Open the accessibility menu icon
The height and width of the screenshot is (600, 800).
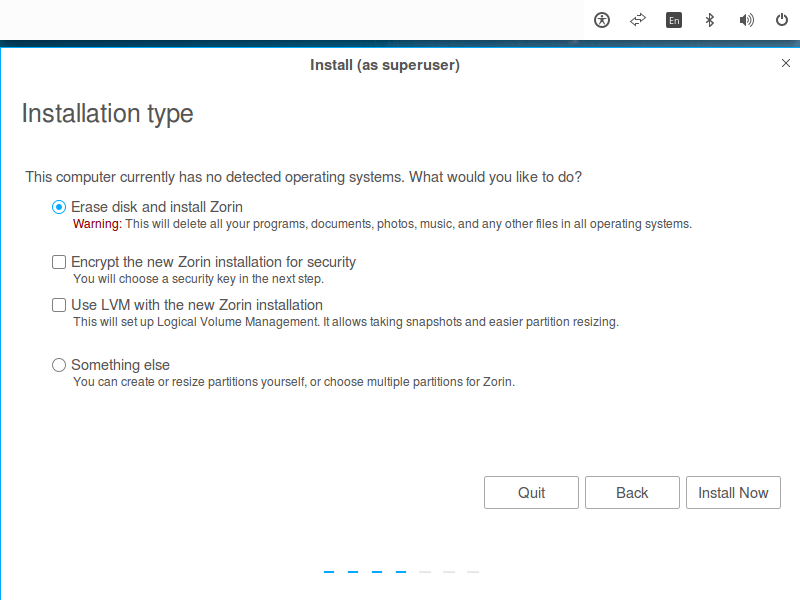pyautogui.click(x=602, y=20)
